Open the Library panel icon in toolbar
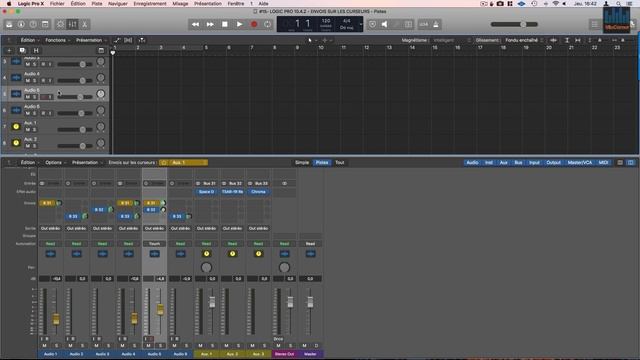The height and width of the screenshot is (360, 640). pyautogui.click(x=9, y=24)
